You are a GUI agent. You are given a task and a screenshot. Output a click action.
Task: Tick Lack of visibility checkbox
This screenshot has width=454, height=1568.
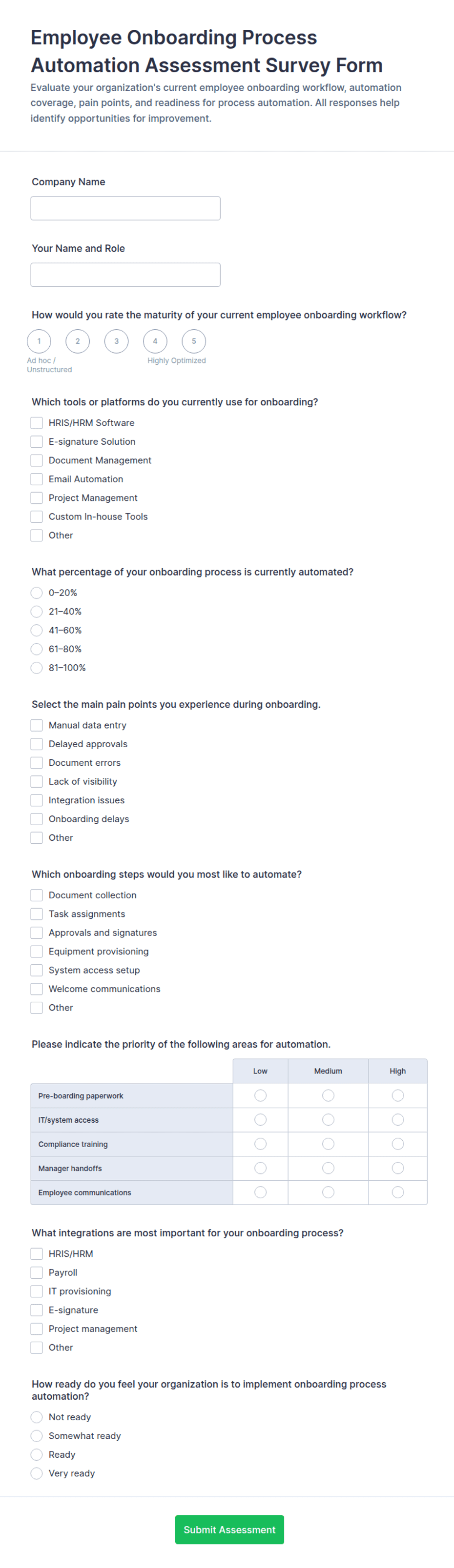pos(37,781)
